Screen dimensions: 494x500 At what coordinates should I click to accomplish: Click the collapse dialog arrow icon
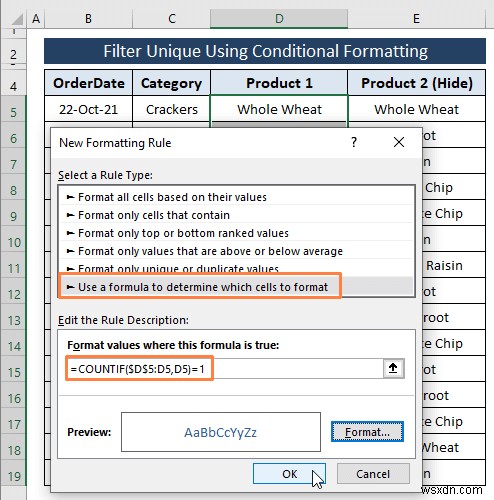(x=393, y=368)
